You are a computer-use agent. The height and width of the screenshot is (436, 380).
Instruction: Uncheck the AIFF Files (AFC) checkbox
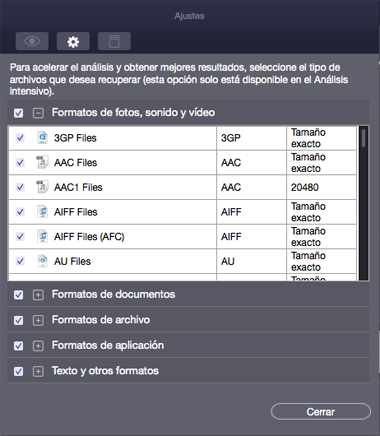point(20,236)
